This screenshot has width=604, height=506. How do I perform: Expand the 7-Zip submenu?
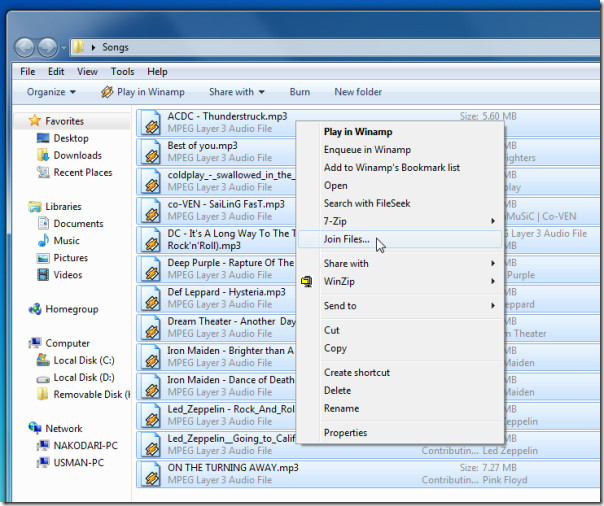(493, 221)
